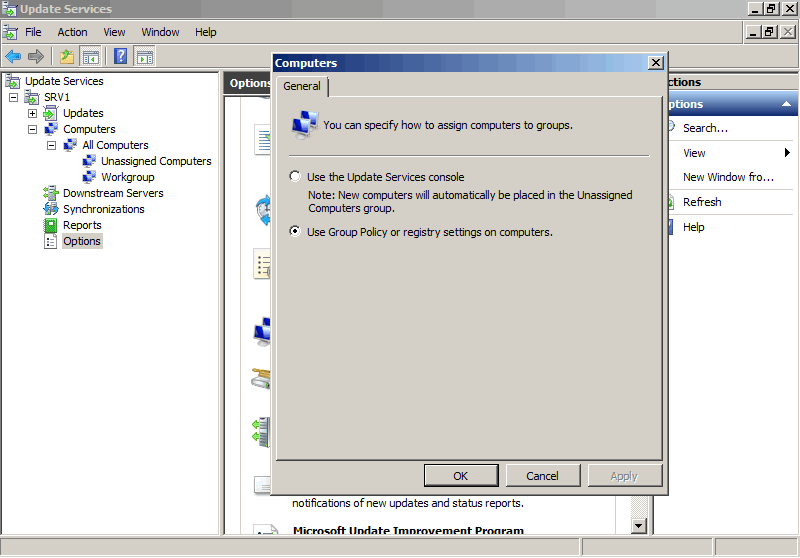
Task: Open the View menu in the menu bar
Action: [x=114, y=32]
